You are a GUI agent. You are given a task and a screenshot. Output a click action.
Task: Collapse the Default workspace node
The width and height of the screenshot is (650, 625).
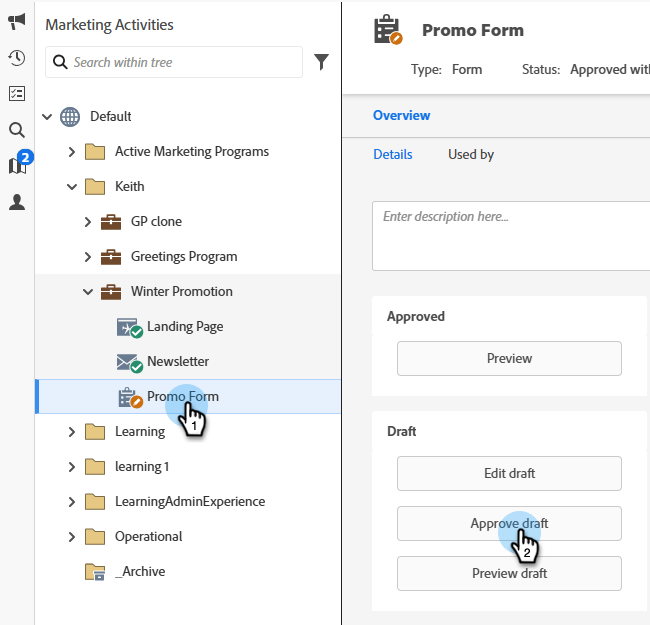click(47, 117)
